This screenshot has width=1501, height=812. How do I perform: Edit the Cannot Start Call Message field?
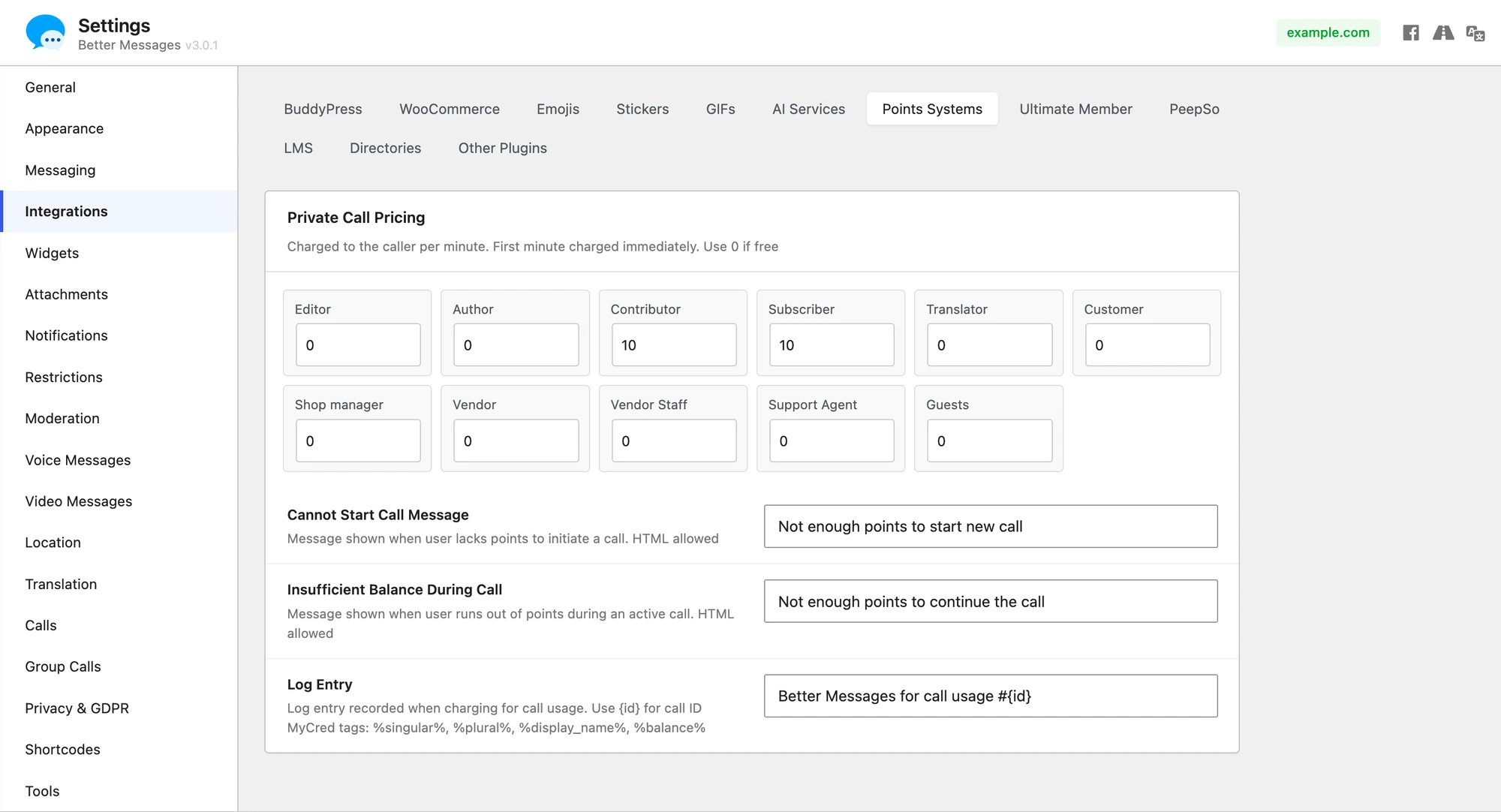coord(991,526)
